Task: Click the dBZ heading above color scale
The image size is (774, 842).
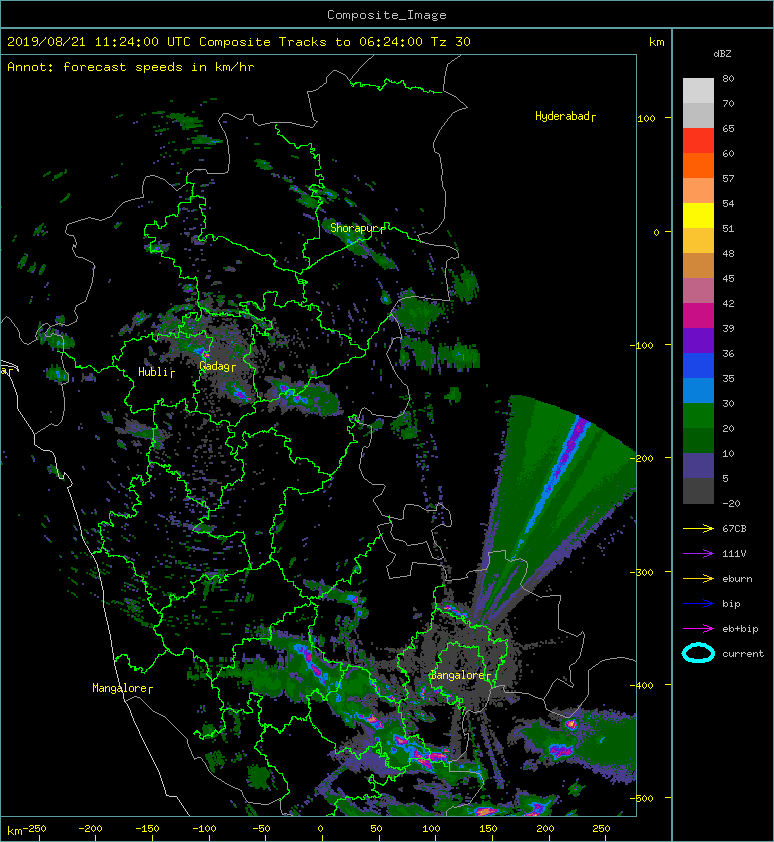Action: tap(722, 54)
